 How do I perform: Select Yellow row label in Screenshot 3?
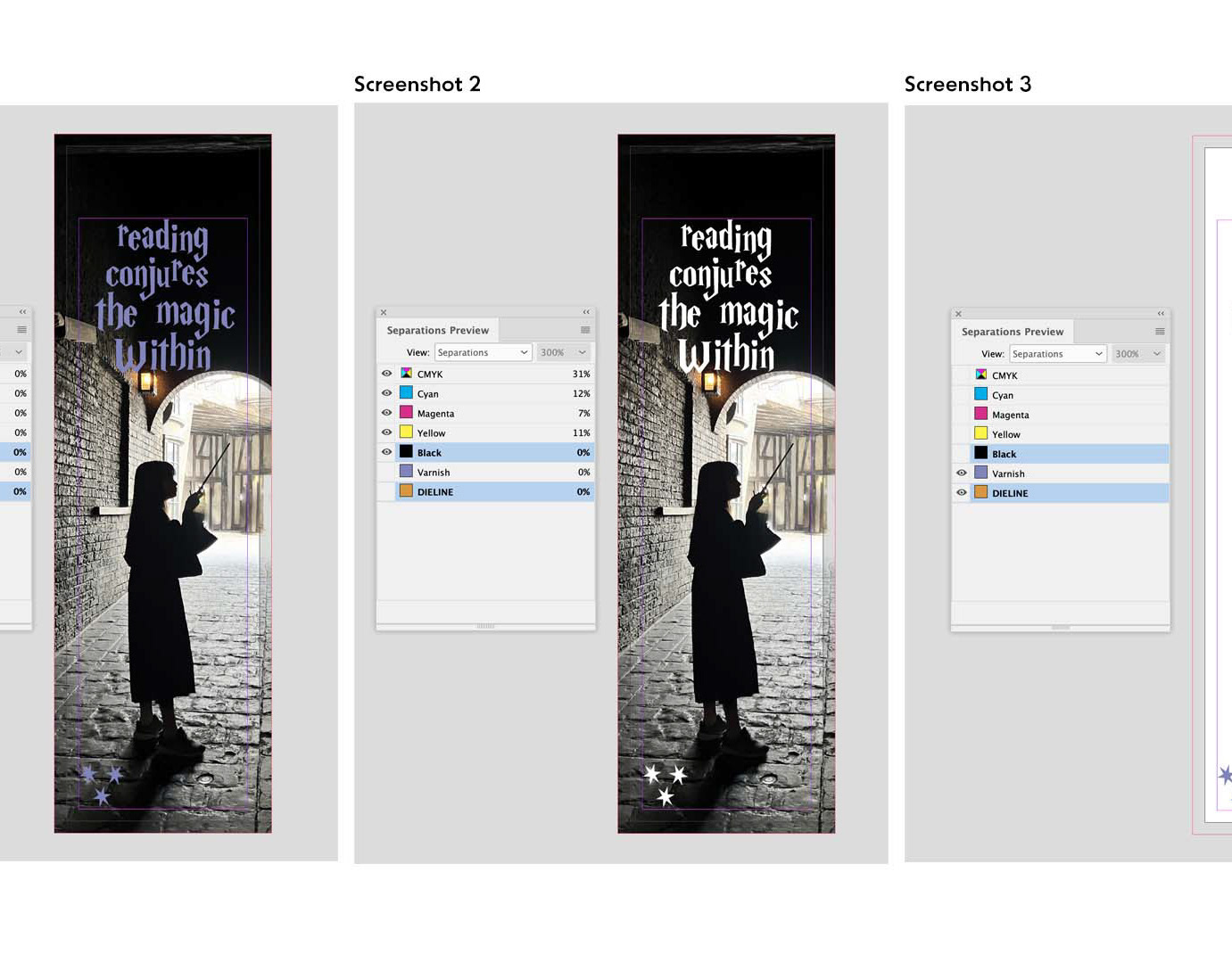click(x=1005, y=435)
